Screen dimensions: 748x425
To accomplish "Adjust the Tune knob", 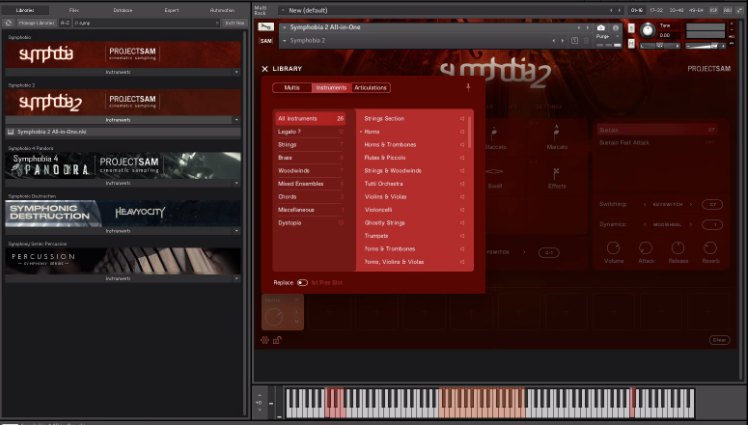I will pyautogui.click(x=647, y=30).
